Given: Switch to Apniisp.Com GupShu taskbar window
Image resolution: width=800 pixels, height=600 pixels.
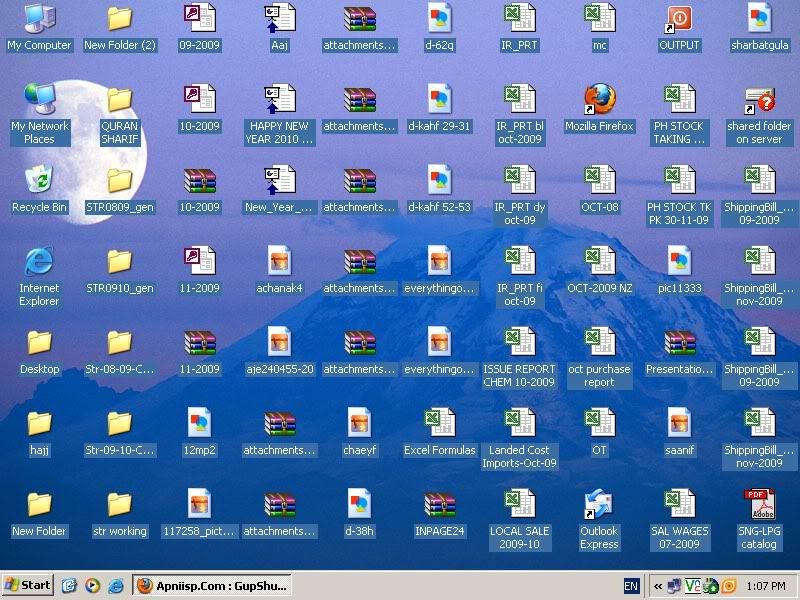Looking at the screenshot, I should click(212, 586).
